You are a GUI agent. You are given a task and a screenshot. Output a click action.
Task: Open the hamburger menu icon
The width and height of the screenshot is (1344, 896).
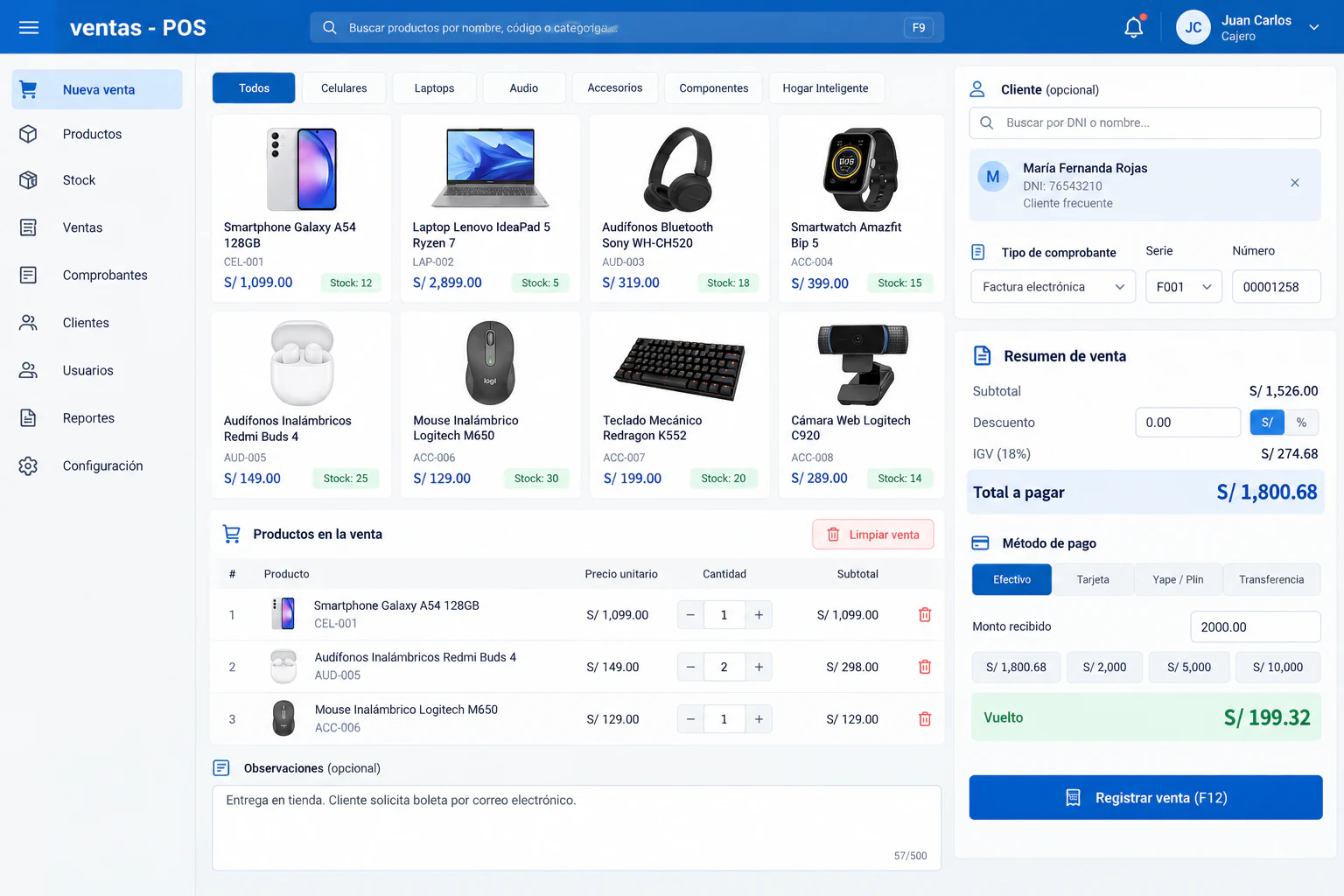pyautogui.click(x=29, y=27)
